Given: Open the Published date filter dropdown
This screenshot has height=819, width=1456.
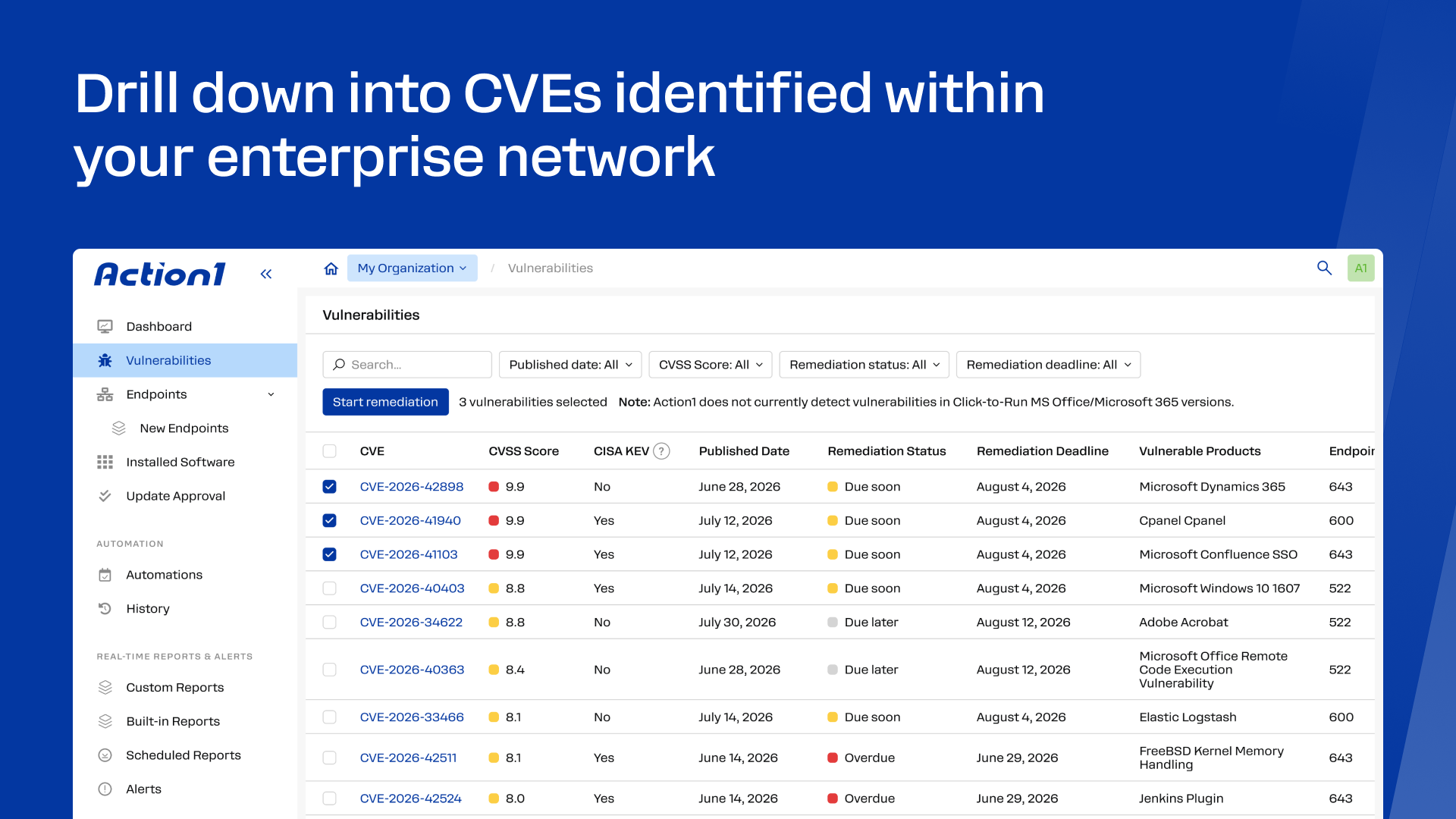Looking at the screenshot, I should (570, 365).
